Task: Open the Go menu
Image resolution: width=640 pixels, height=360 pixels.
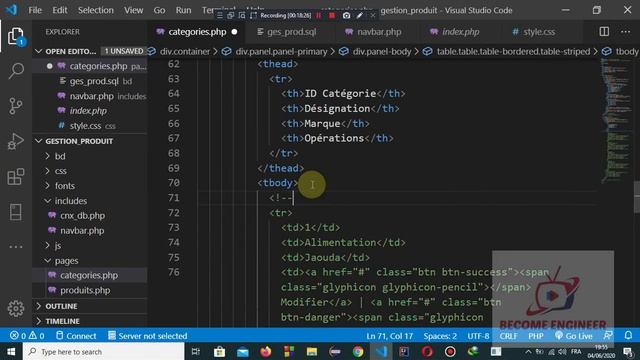Action: tap(159, 10)
